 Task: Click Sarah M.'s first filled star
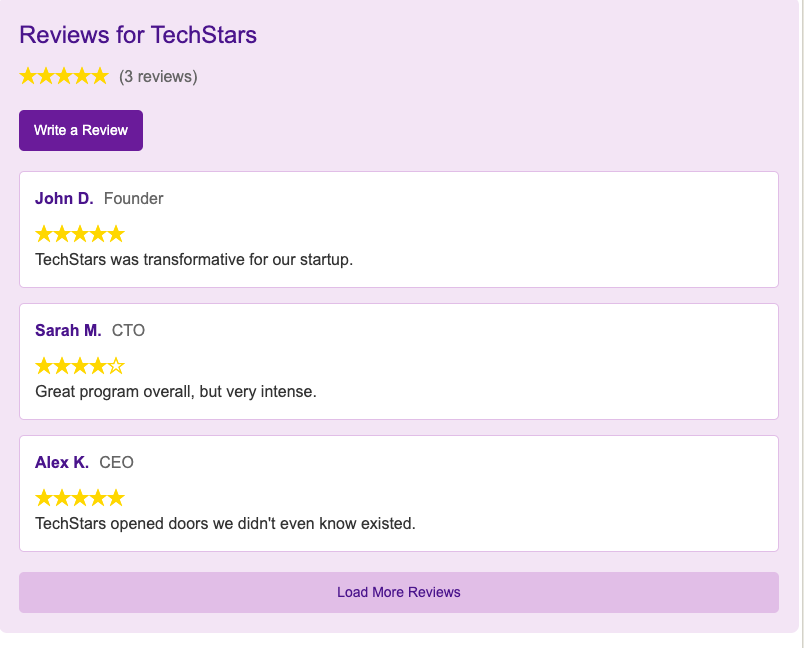click(x=44, y=366)
